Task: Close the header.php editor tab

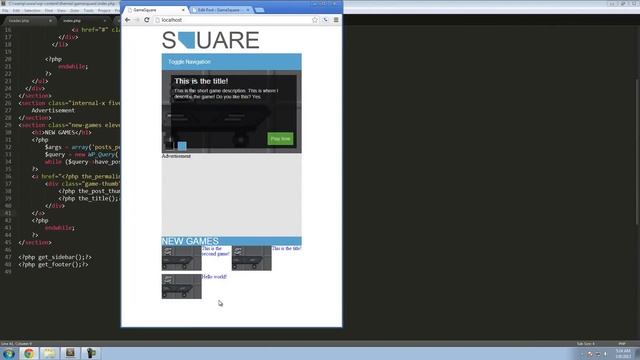Action: [50, 20]
